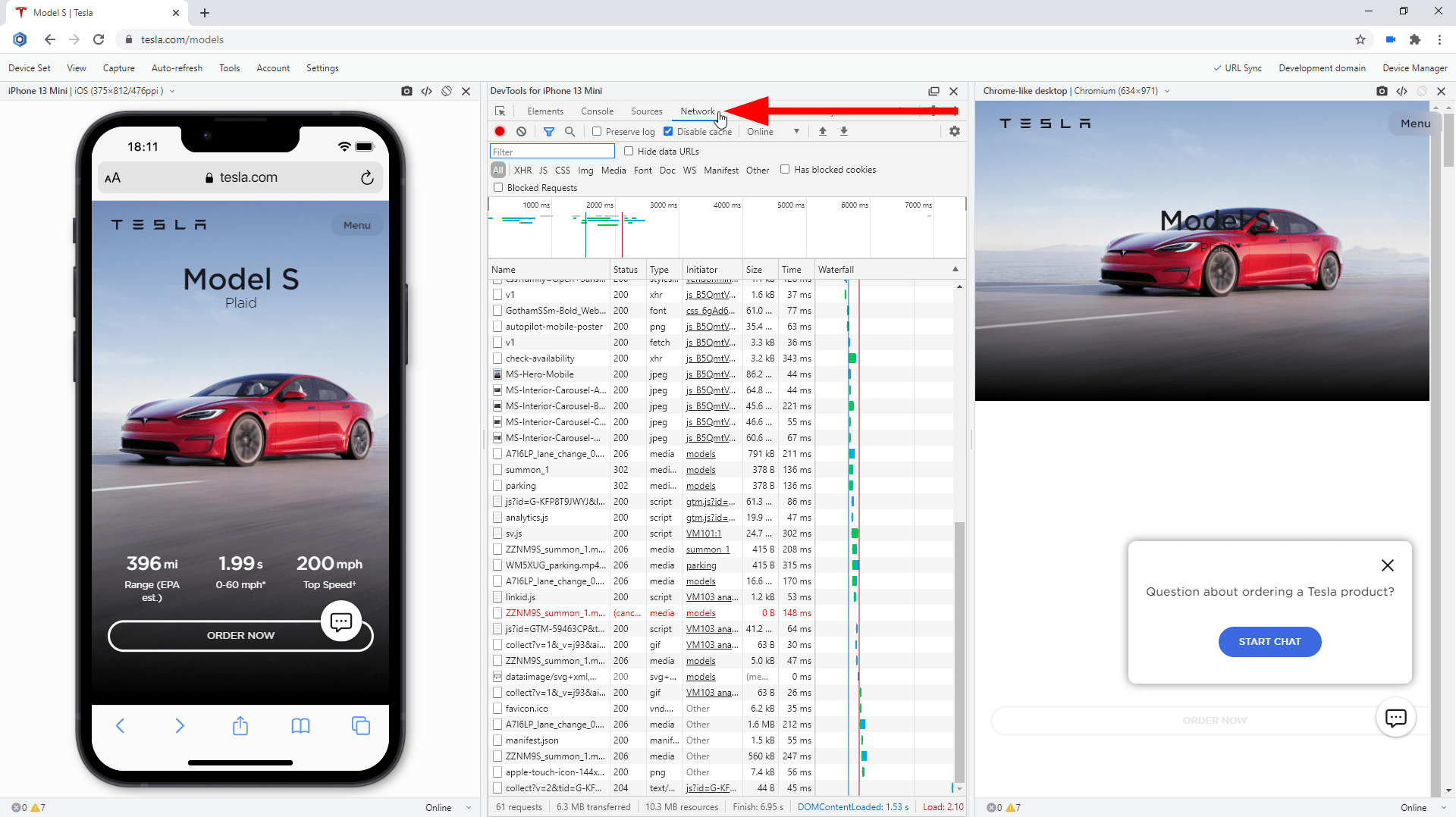Tap the share icon in iPhone Safari toolbar

[x=240, y=725]
